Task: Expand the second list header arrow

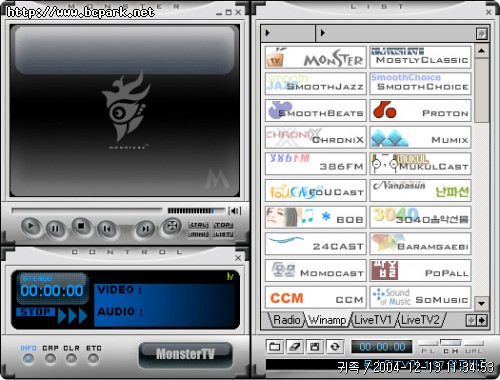Action: [x=322, y=33]
